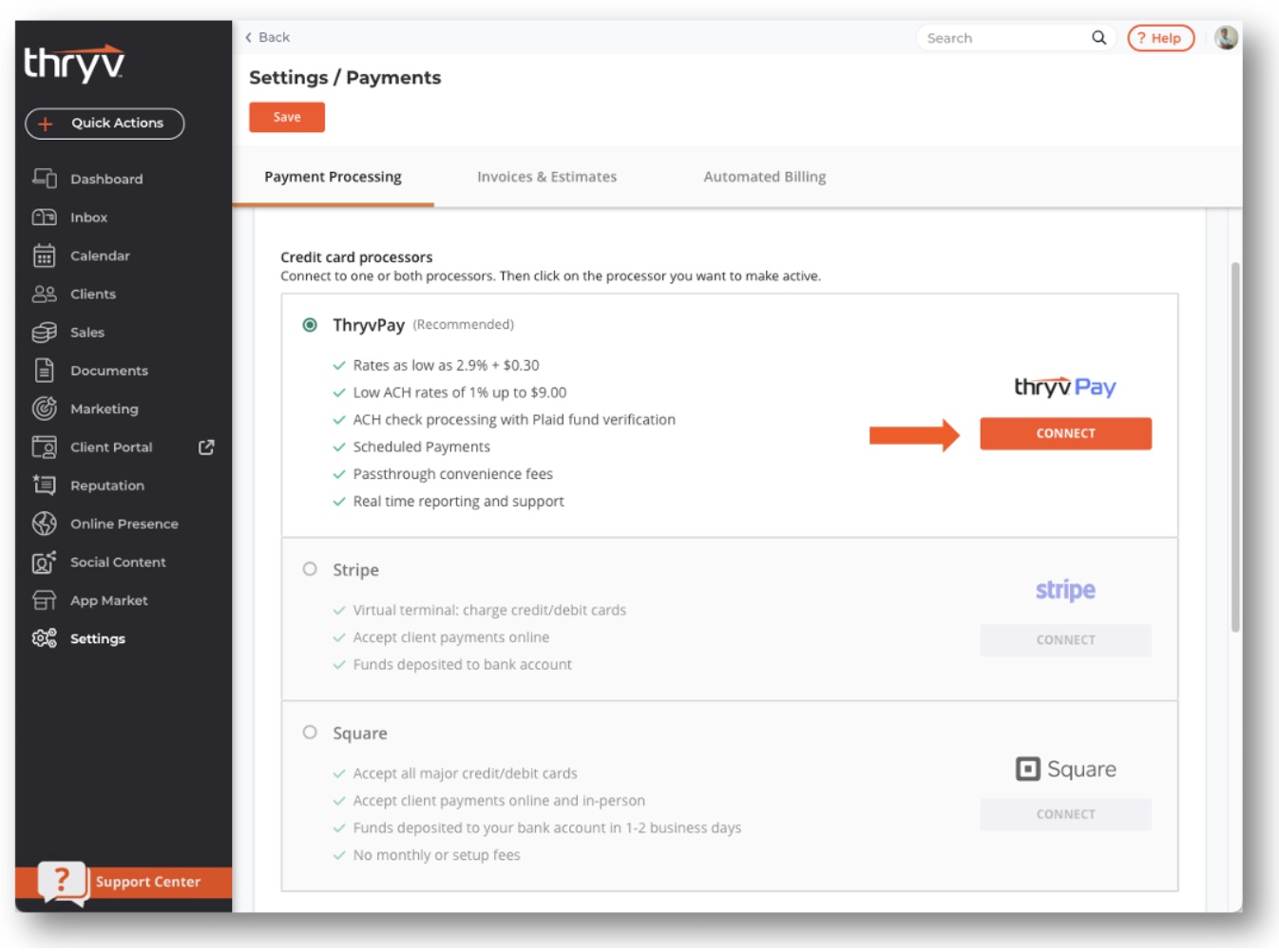Viewport: 1279px width, 952px height.
Task: Open Documents menu label
Action: tap(109, 371)
